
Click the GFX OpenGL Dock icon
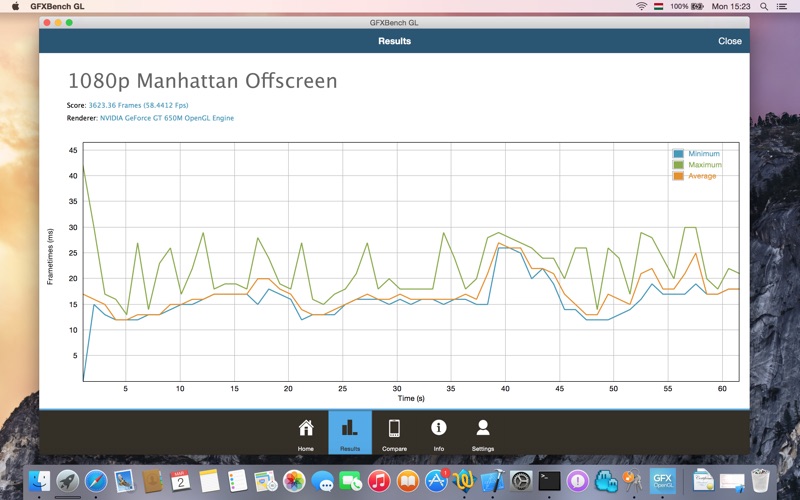[662, 481]
